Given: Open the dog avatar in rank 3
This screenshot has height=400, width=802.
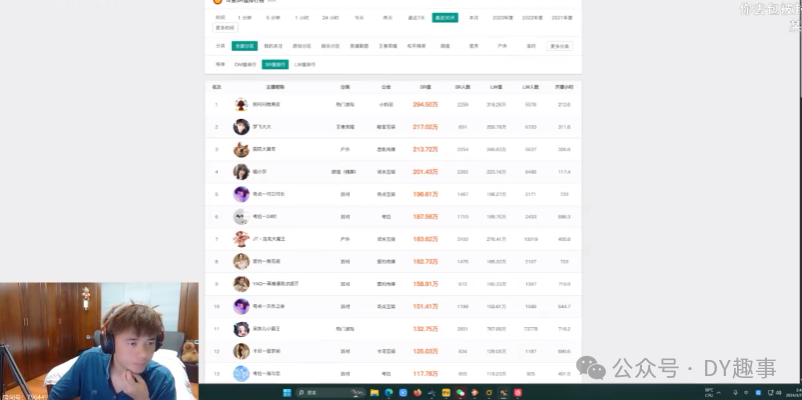Looking at the screenshot, I should click(241, 149).
